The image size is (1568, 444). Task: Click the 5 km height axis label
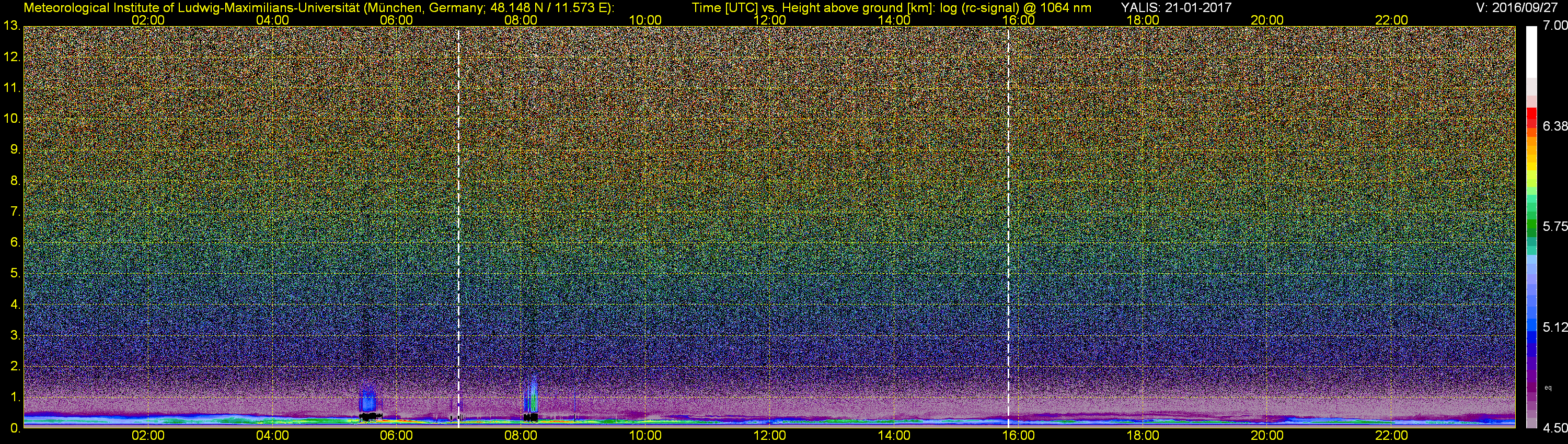[x=15, y=273]
